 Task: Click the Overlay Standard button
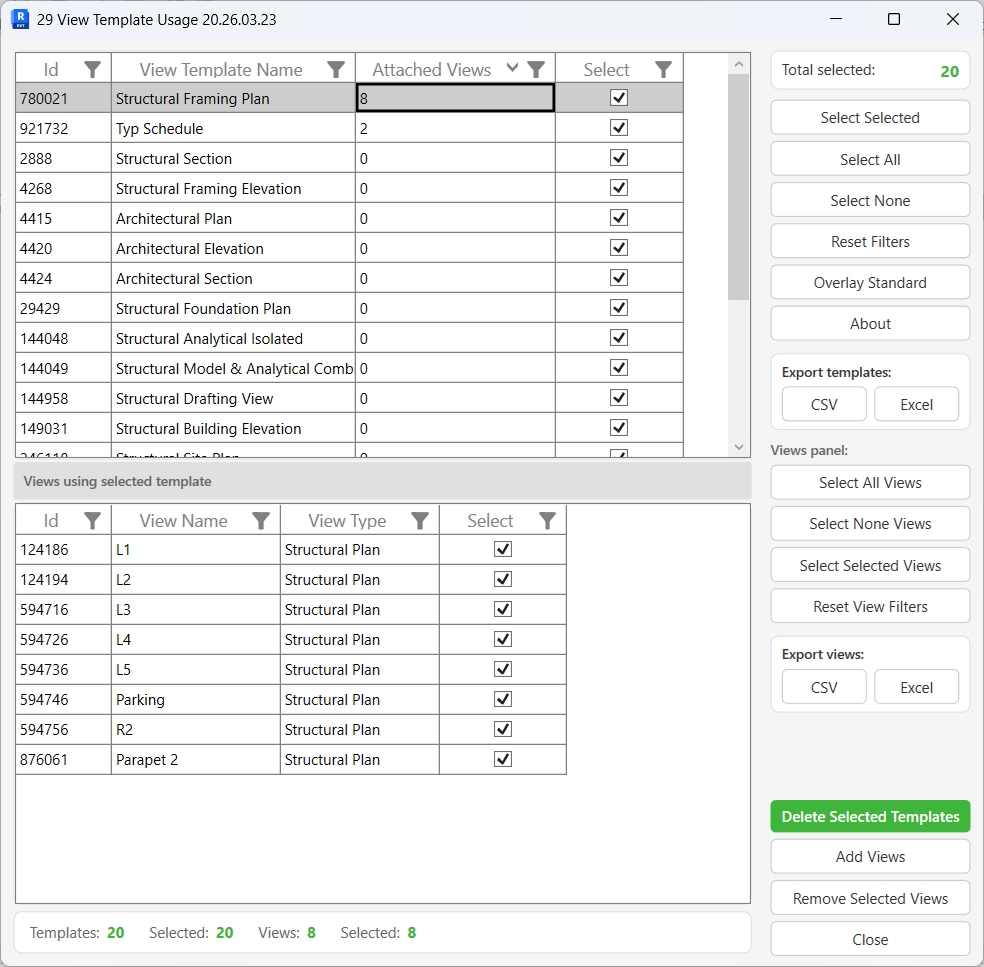869,282
